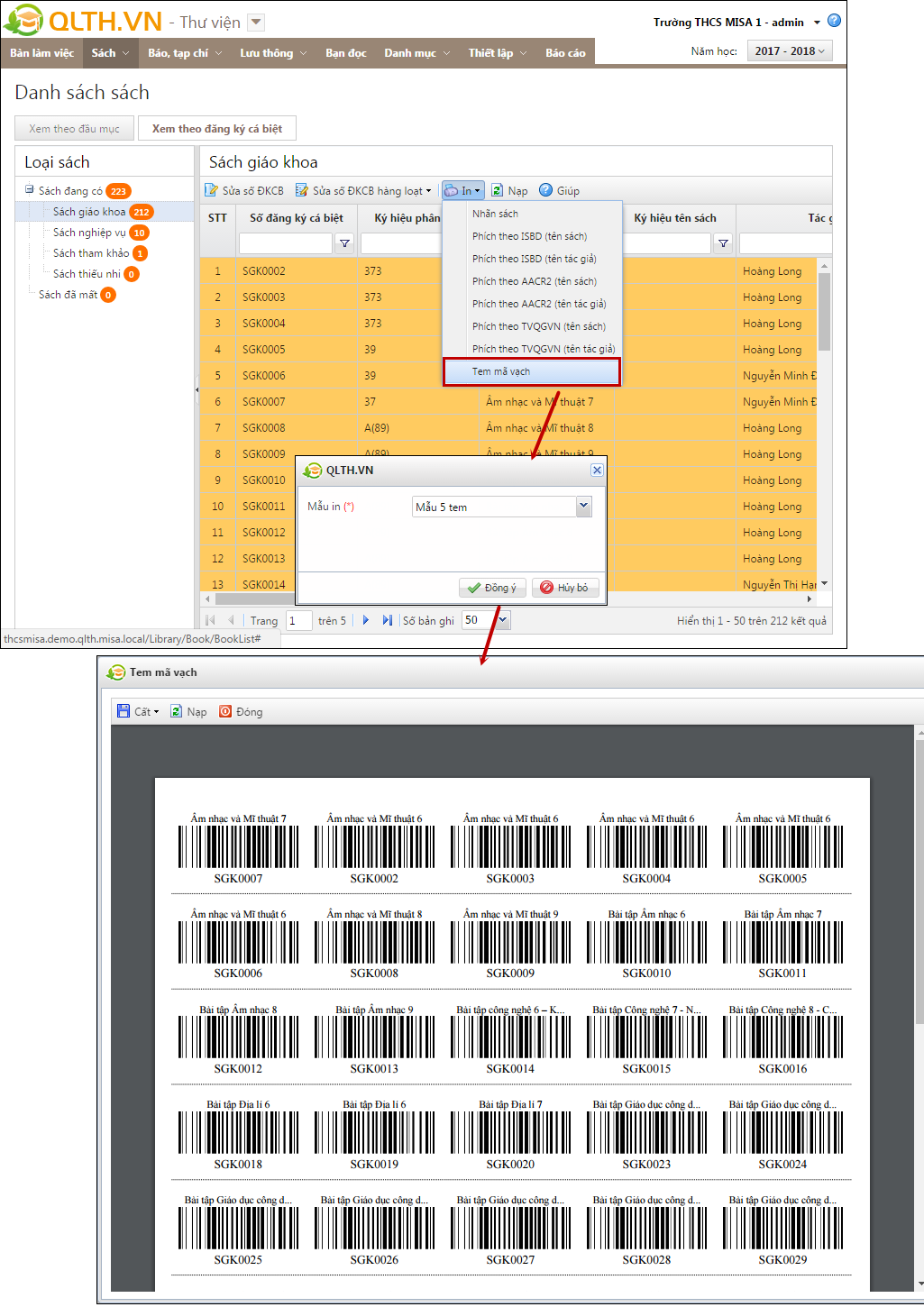924x1307 pixels.
Task: Expand Sửa số ĐKCB hàng loạt dropdown arrow
Action: pyautogui.click(x=430, y=191)
